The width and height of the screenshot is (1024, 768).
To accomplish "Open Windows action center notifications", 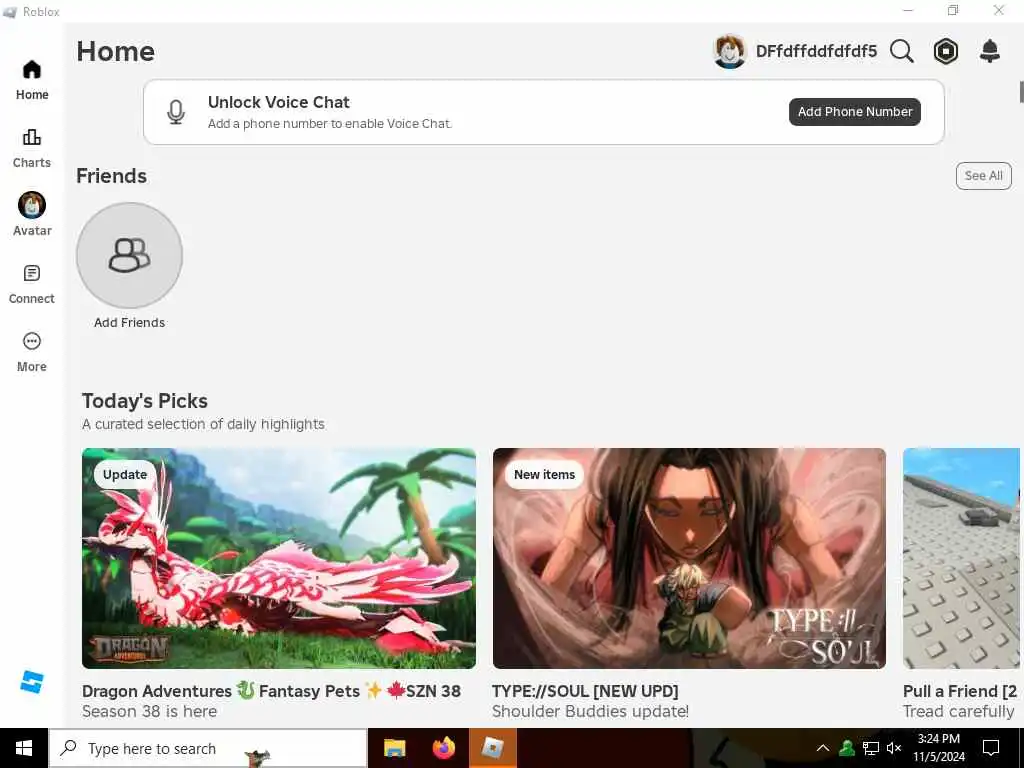I will [991, 748].
